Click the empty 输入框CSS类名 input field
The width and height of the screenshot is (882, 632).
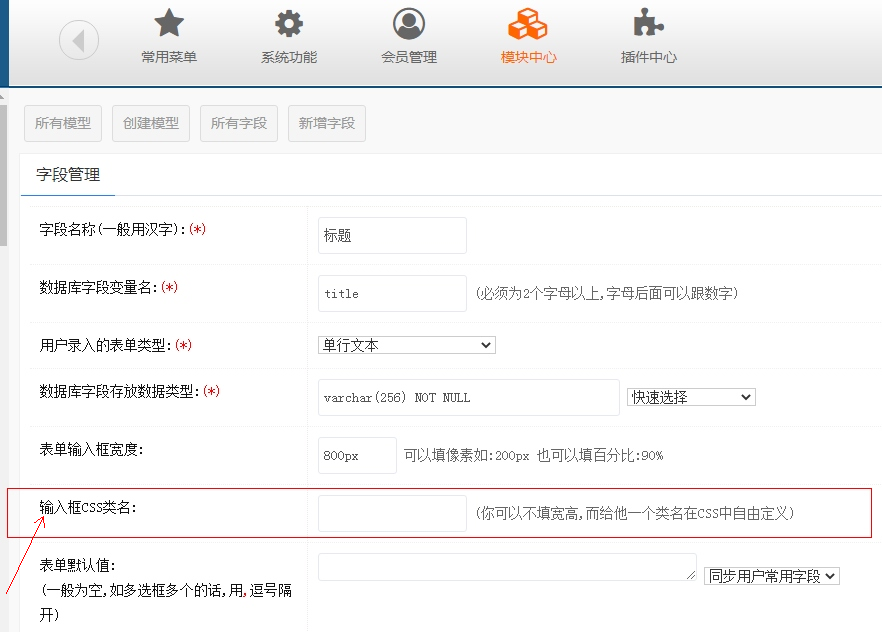point(392,513)
